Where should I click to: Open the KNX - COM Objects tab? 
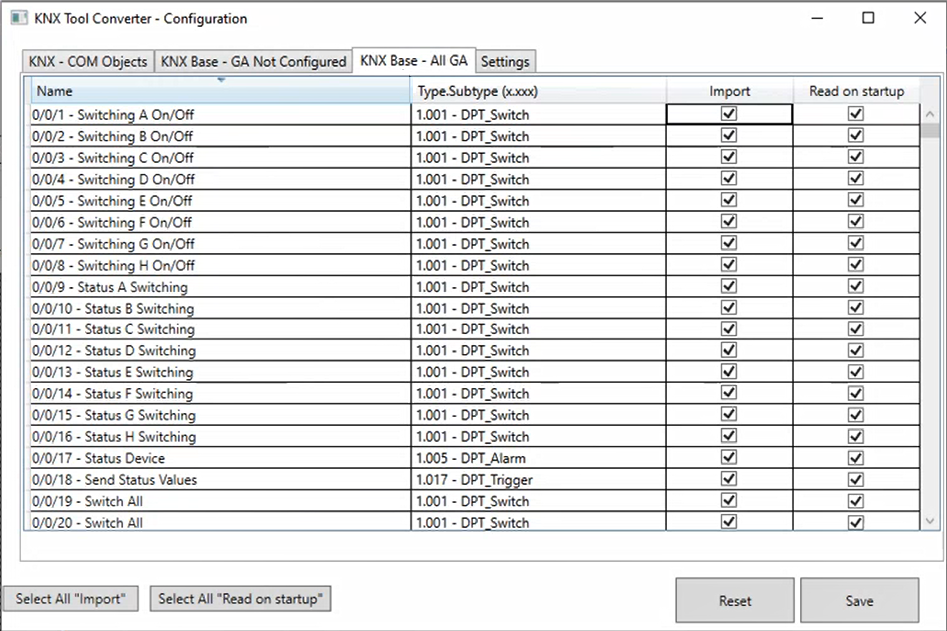coord(86,61)
